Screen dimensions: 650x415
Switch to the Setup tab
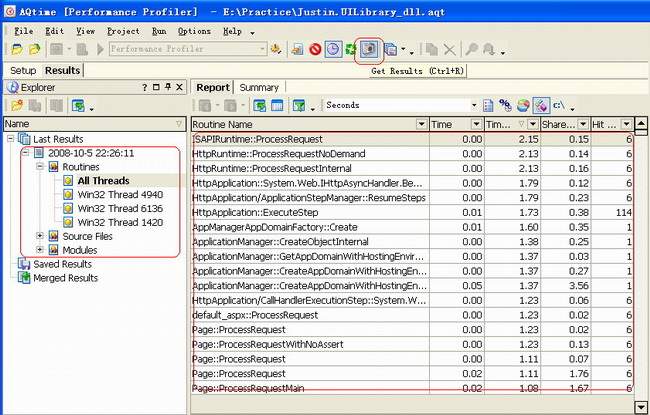[x=23, y=71]
